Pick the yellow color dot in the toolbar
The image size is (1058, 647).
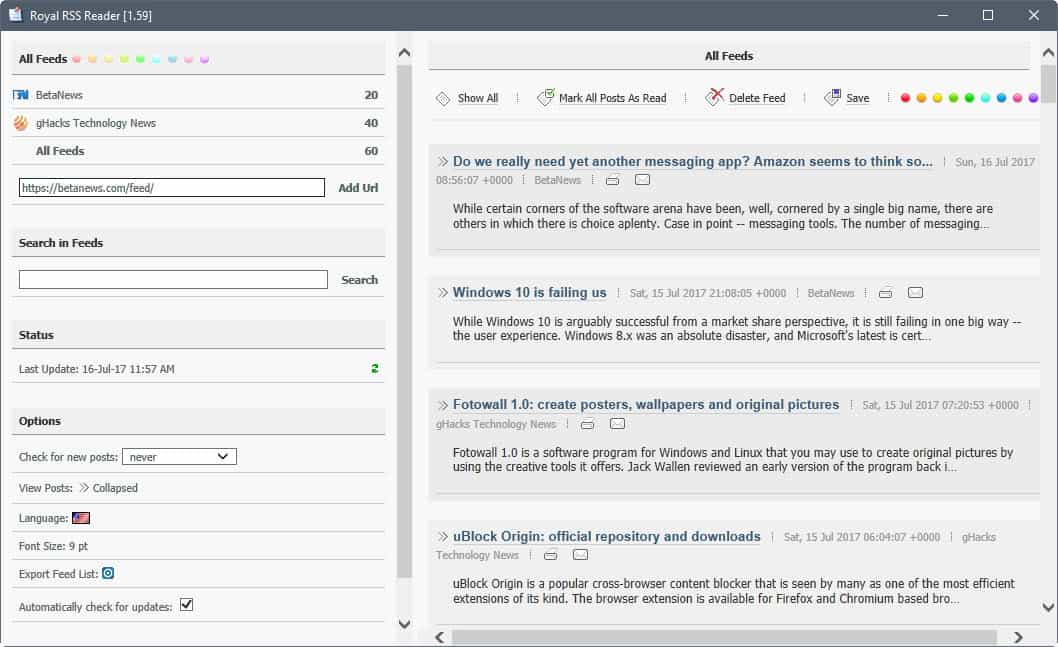pos(937,99)
